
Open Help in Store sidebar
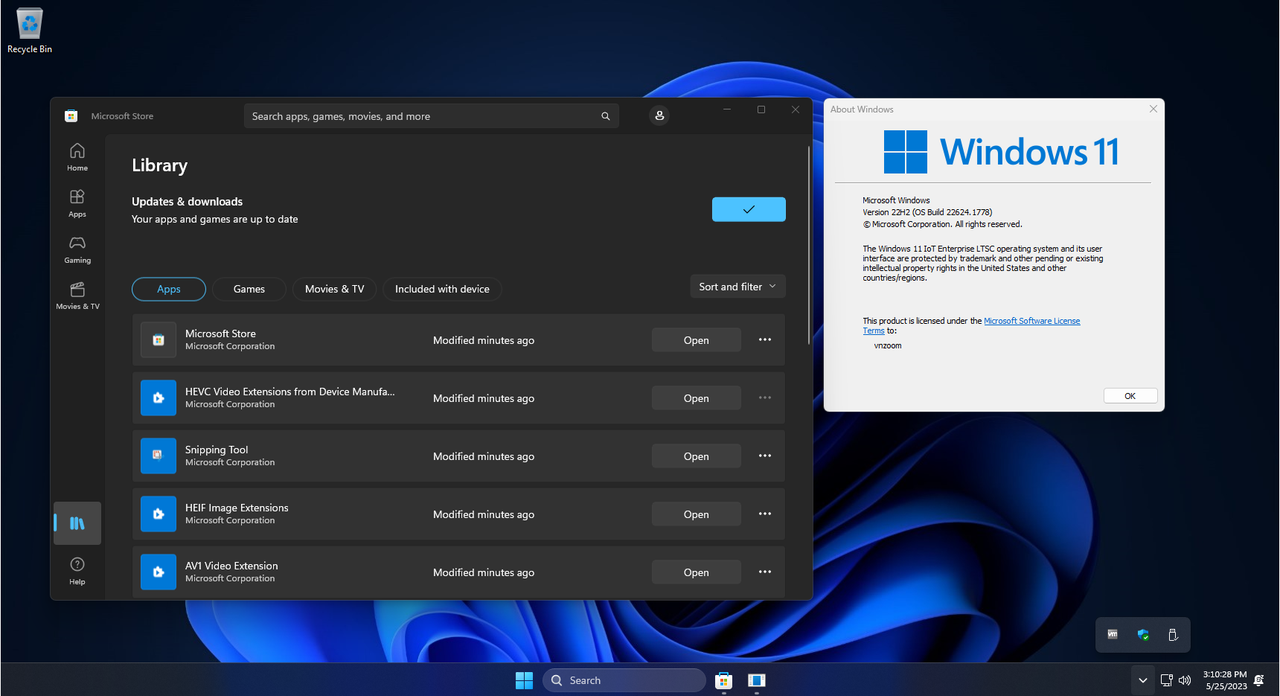pos(77,571)
